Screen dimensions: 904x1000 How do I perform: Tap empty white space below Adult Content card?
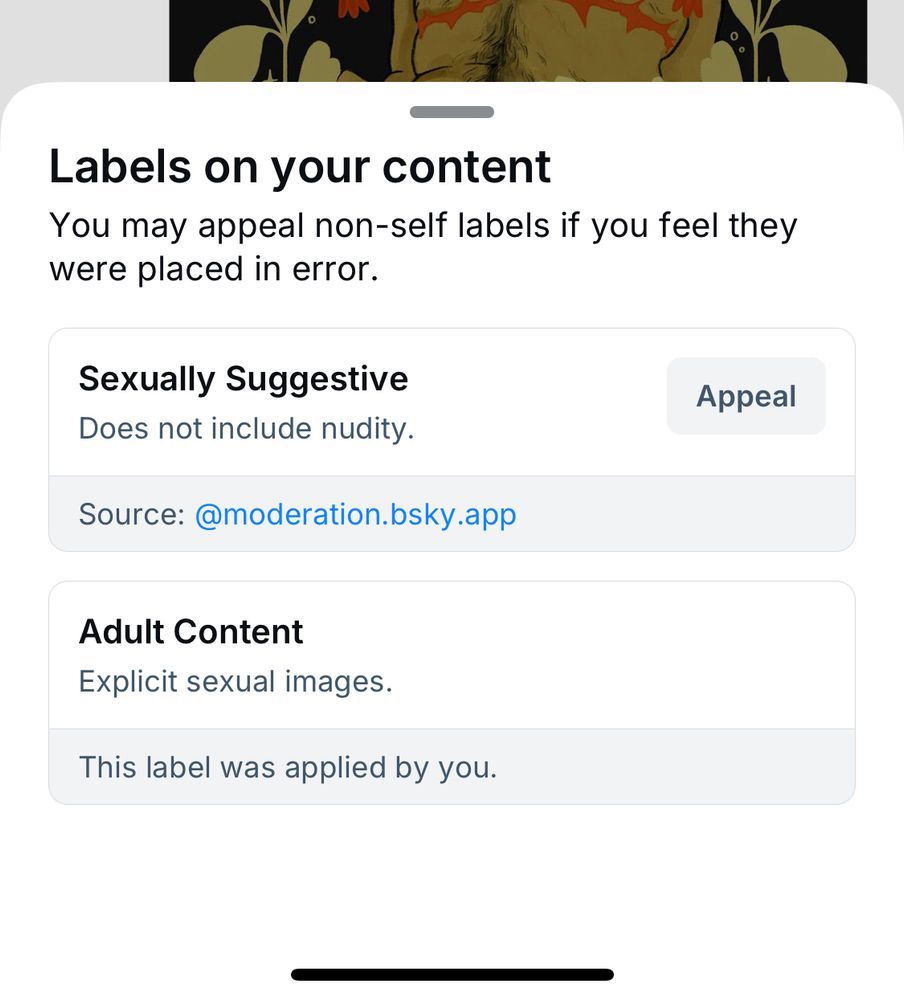pyautogui.click(x=452, y=880)
